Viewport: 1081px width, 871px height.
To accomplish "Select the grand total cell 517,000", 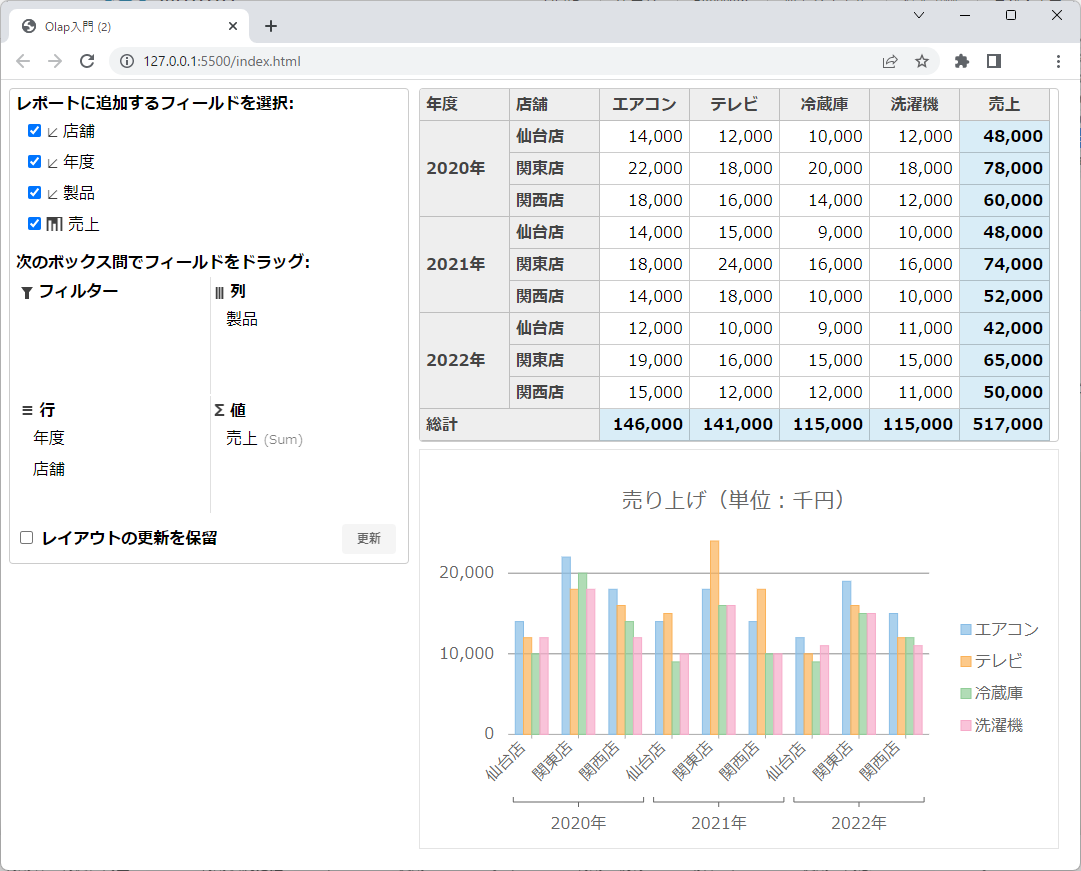I will (x=1004, y=424).
